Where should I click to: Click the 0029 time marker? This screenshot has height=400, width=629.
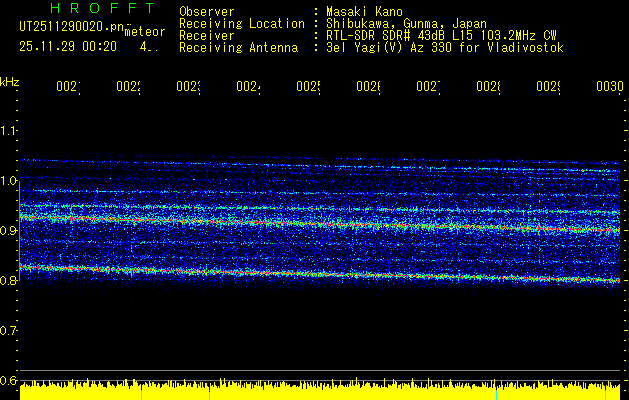(548, 87)
